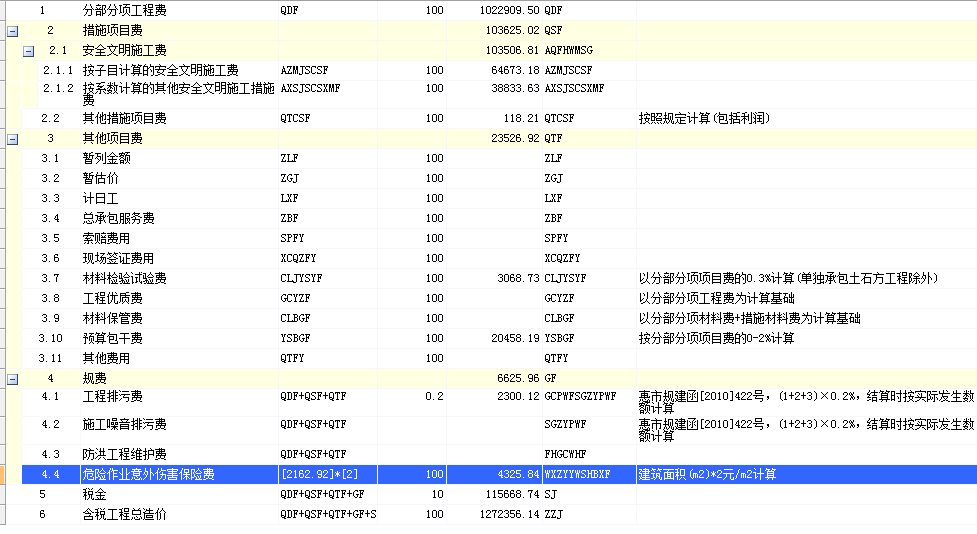The height and width of the screenshot is (534, 977).
Task: Click the QDF+QSF+QTF+GF+S formula in row 6
Action: point(328,514)
